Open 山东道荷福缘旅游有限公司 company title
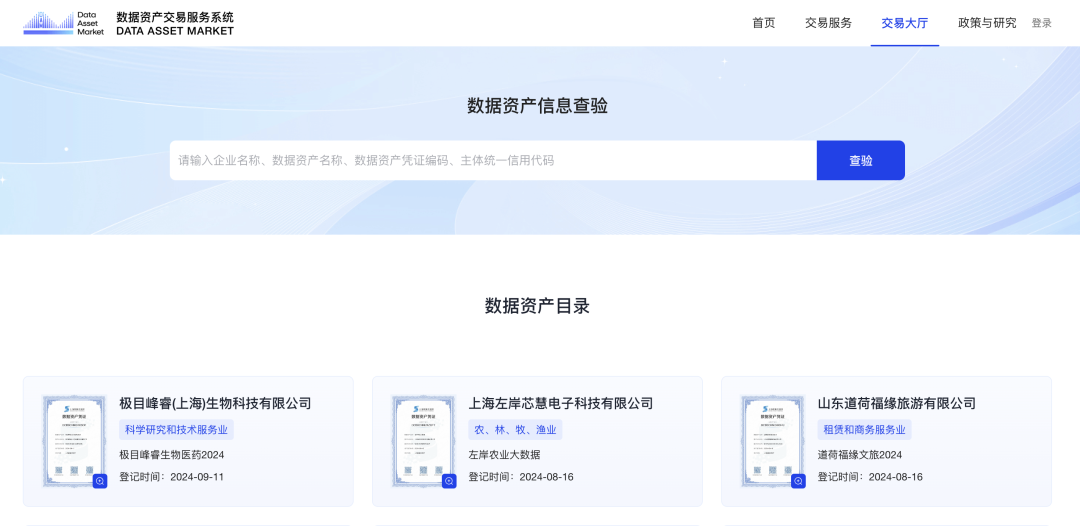1080x526 pixels. tap(896, 403)
